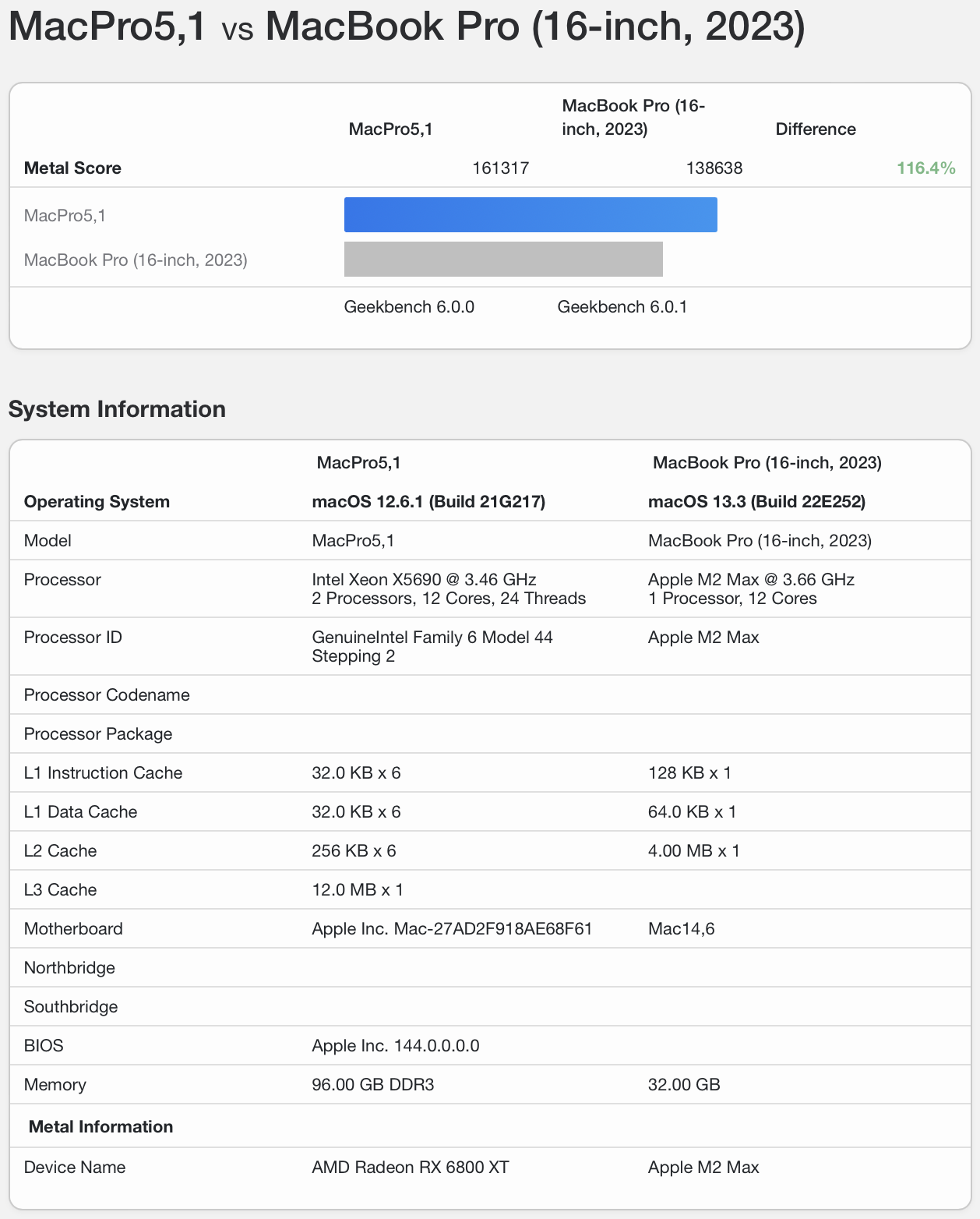The image size is (980, 1219).
Task: Click the L1 Instruction Cache row label
Action: 103,773
